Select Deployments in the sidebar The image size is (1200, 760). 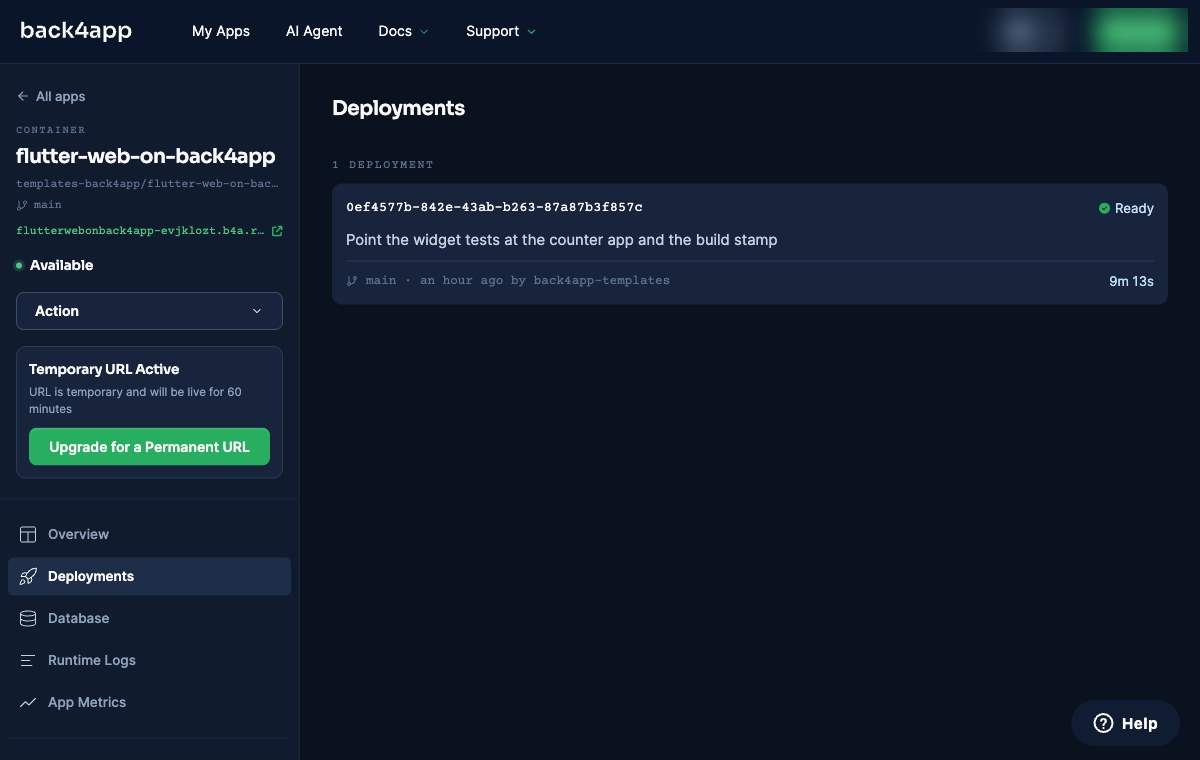[x=149, y=576]
